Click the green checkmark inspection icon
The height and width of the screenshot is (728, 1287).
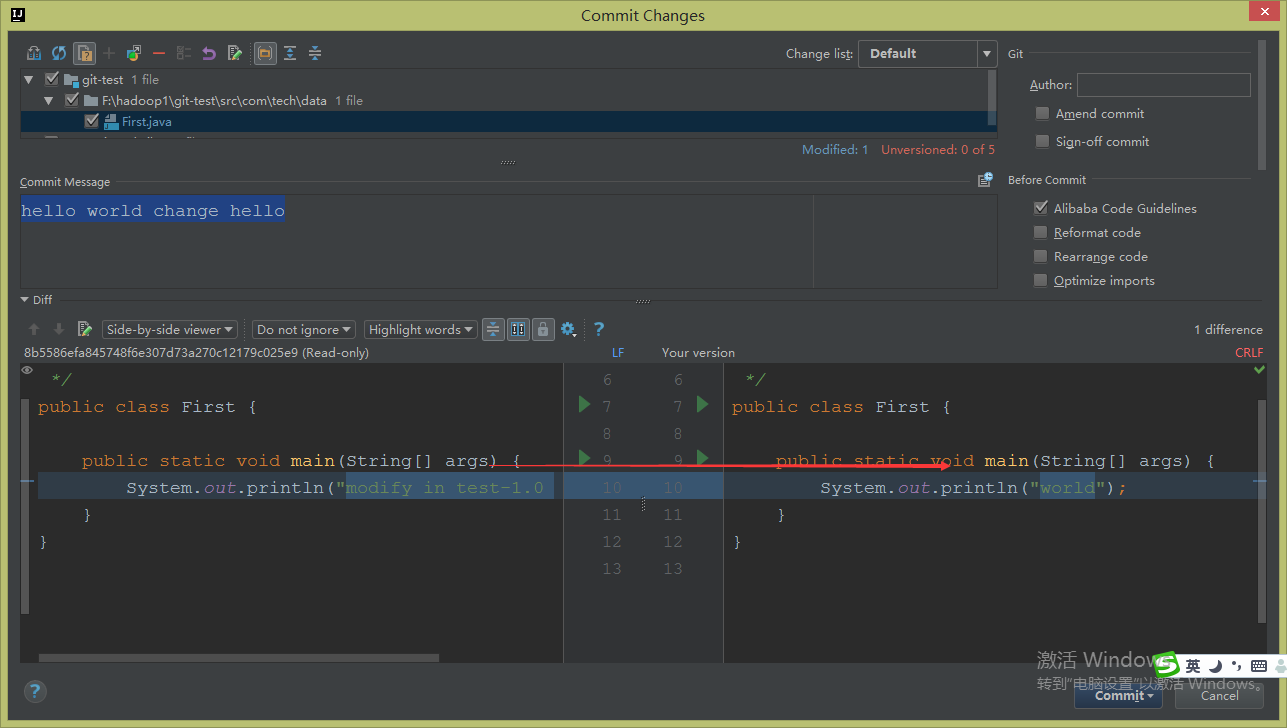pos(1259,370)
